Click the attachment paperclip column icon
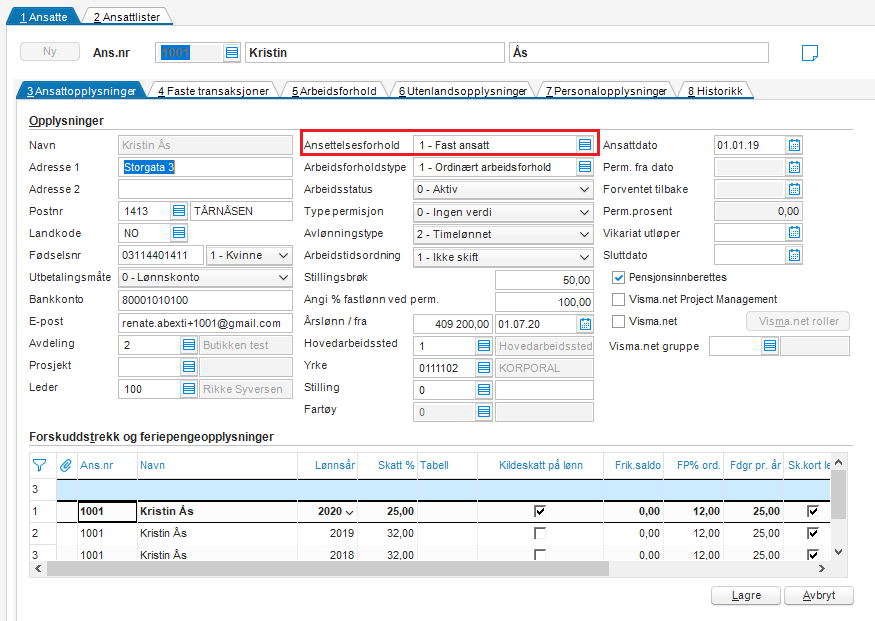Viewport: 875px width, 621px height. [x=66, y=465]
